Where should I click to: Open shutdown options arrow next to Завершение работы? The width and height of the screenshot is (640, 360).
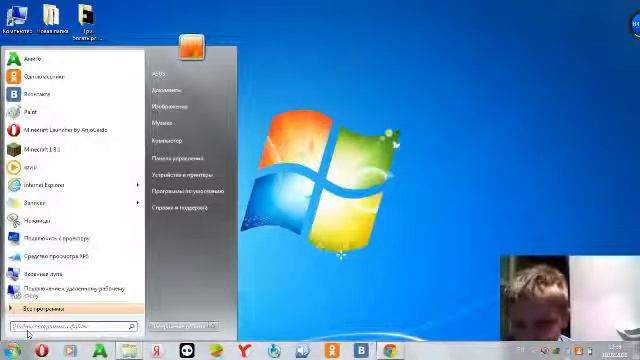[x=213, y=326]
